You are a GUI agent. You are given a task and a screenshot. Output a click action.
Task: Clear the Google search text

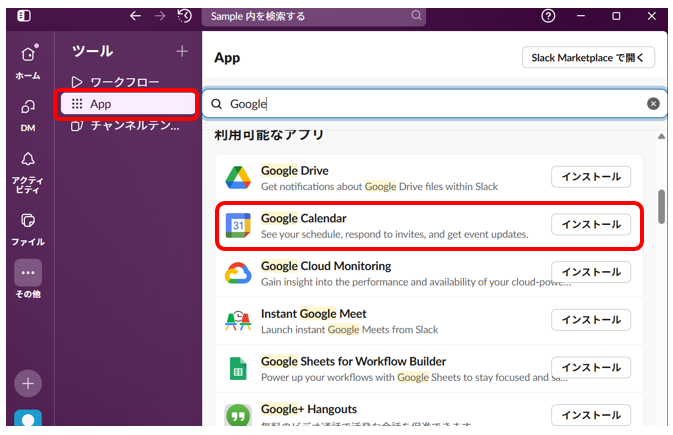(653, 103)
